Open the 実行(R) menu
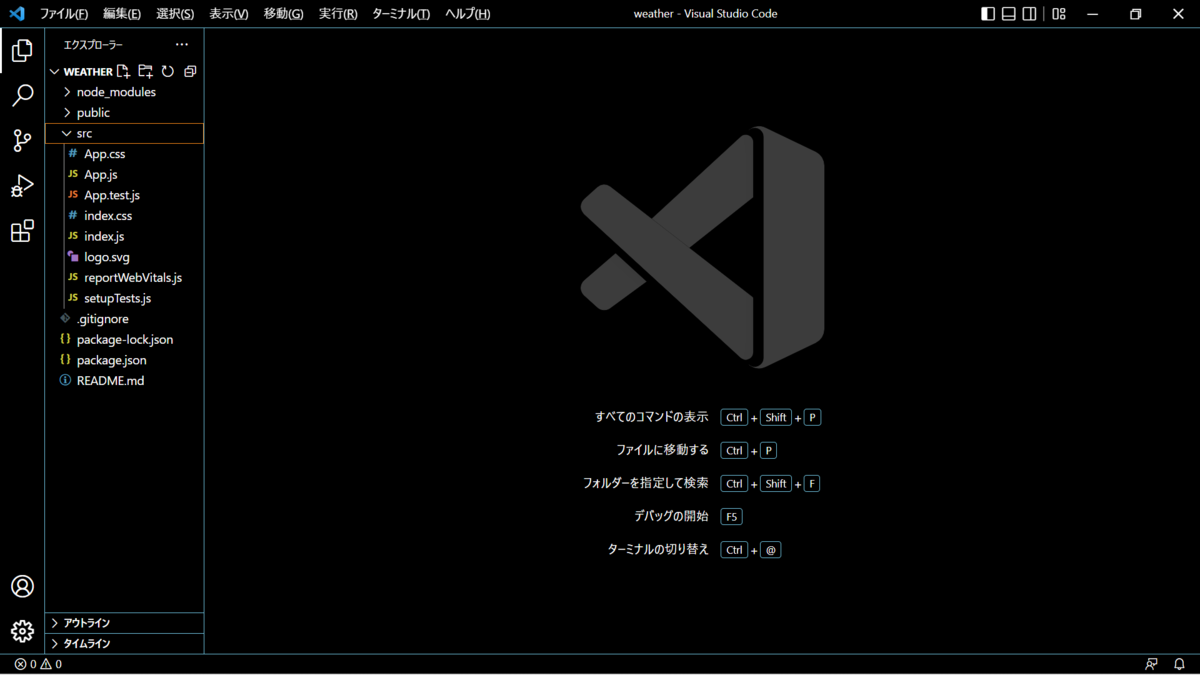Viewport: 1200px width, 675px height. (x=338, y=14)
